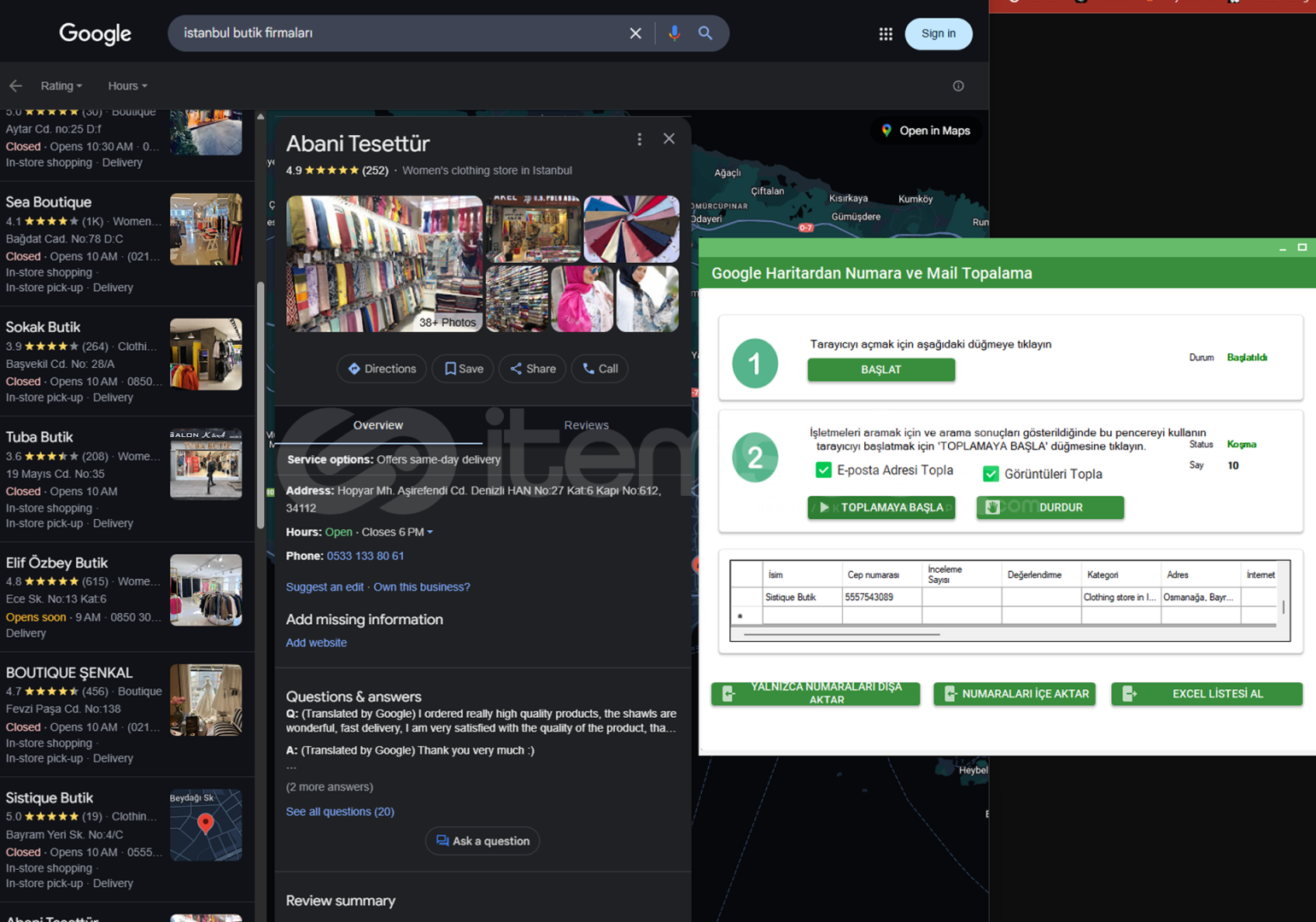This screenshot has width=1316, height=922.
Task: Click Suggest an edit link
Action: [x=325, y=586]
